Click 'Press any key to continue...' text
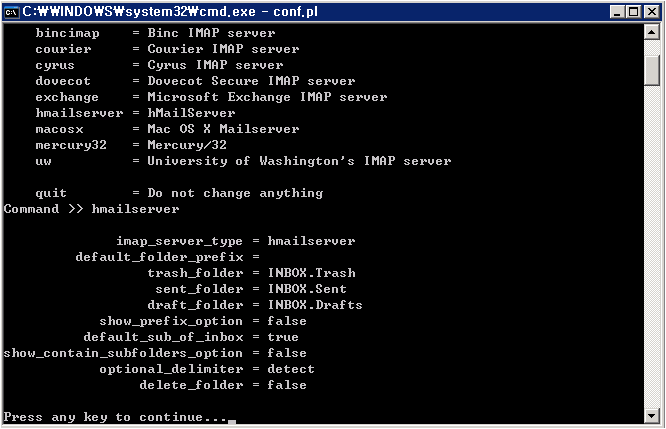 tap(116, 418)
